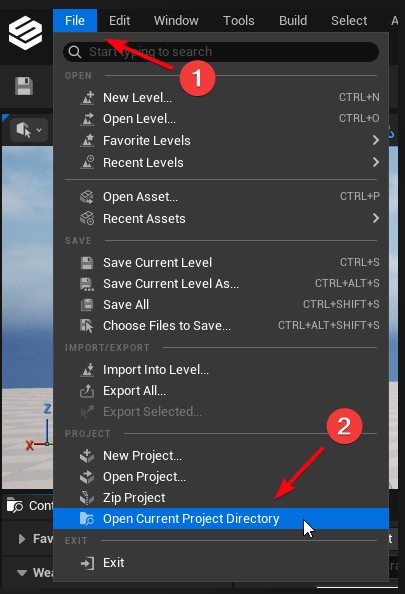Click the Exit door icon

(87, 563)
